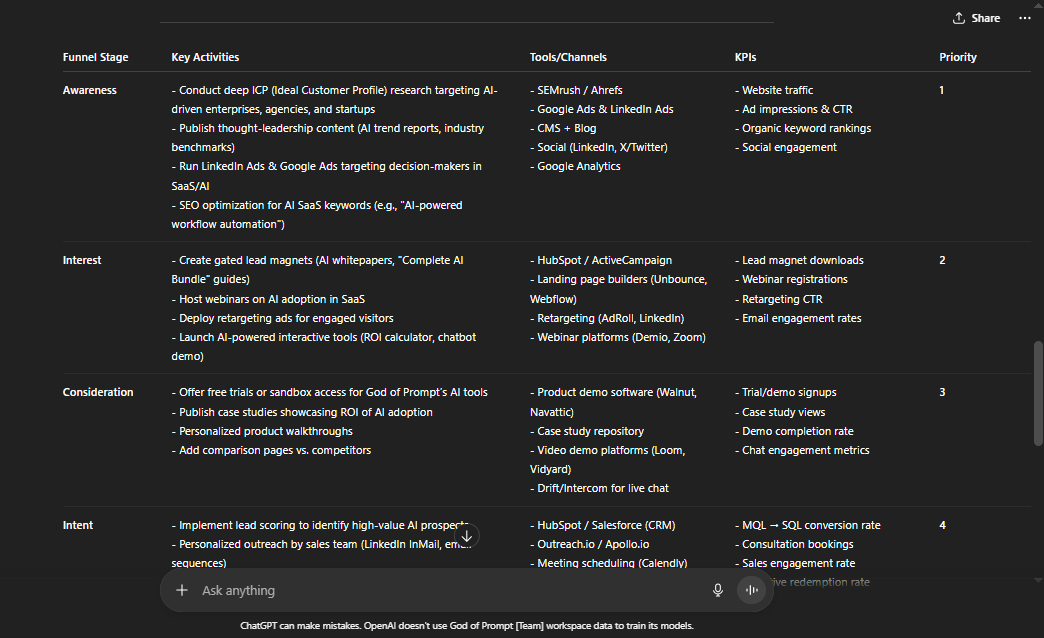
Task: Click the Sales engagement rate KPI
Action: click(795, 563)
